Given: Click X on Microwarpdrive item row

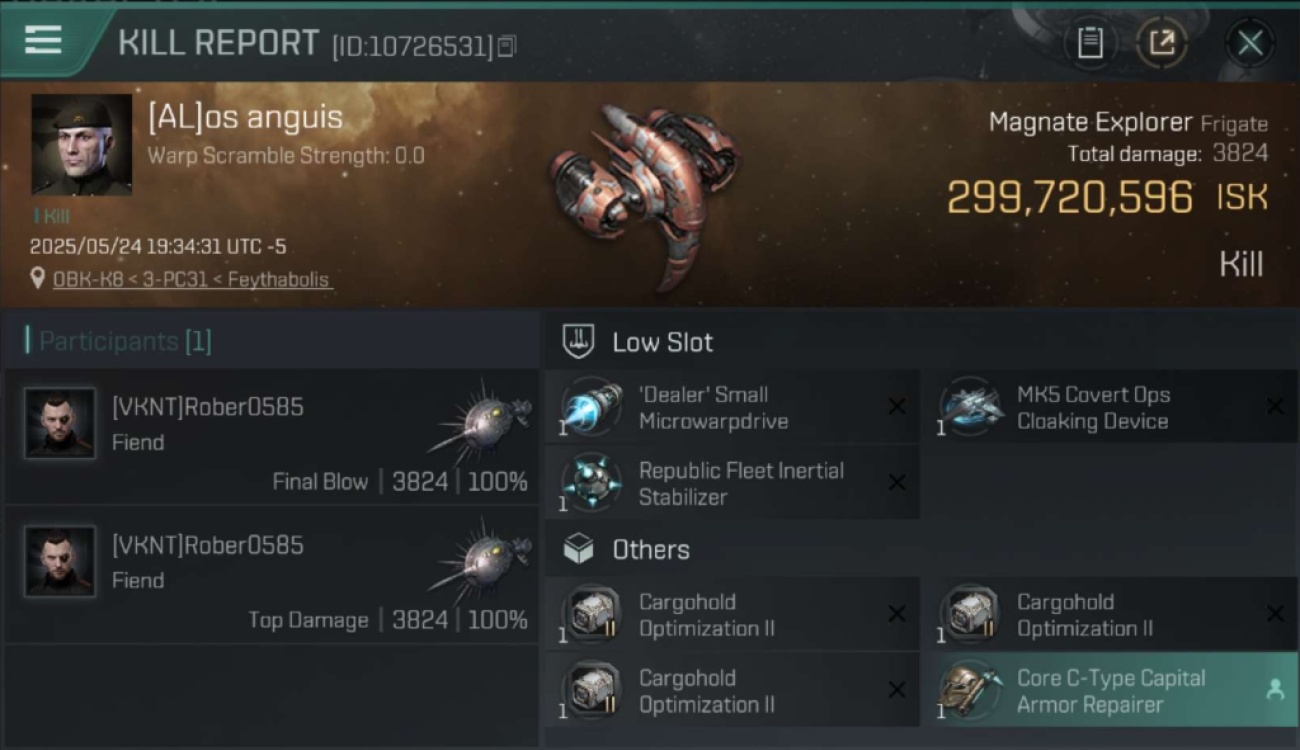Looking at the screenshot, I should coord(897,406).
